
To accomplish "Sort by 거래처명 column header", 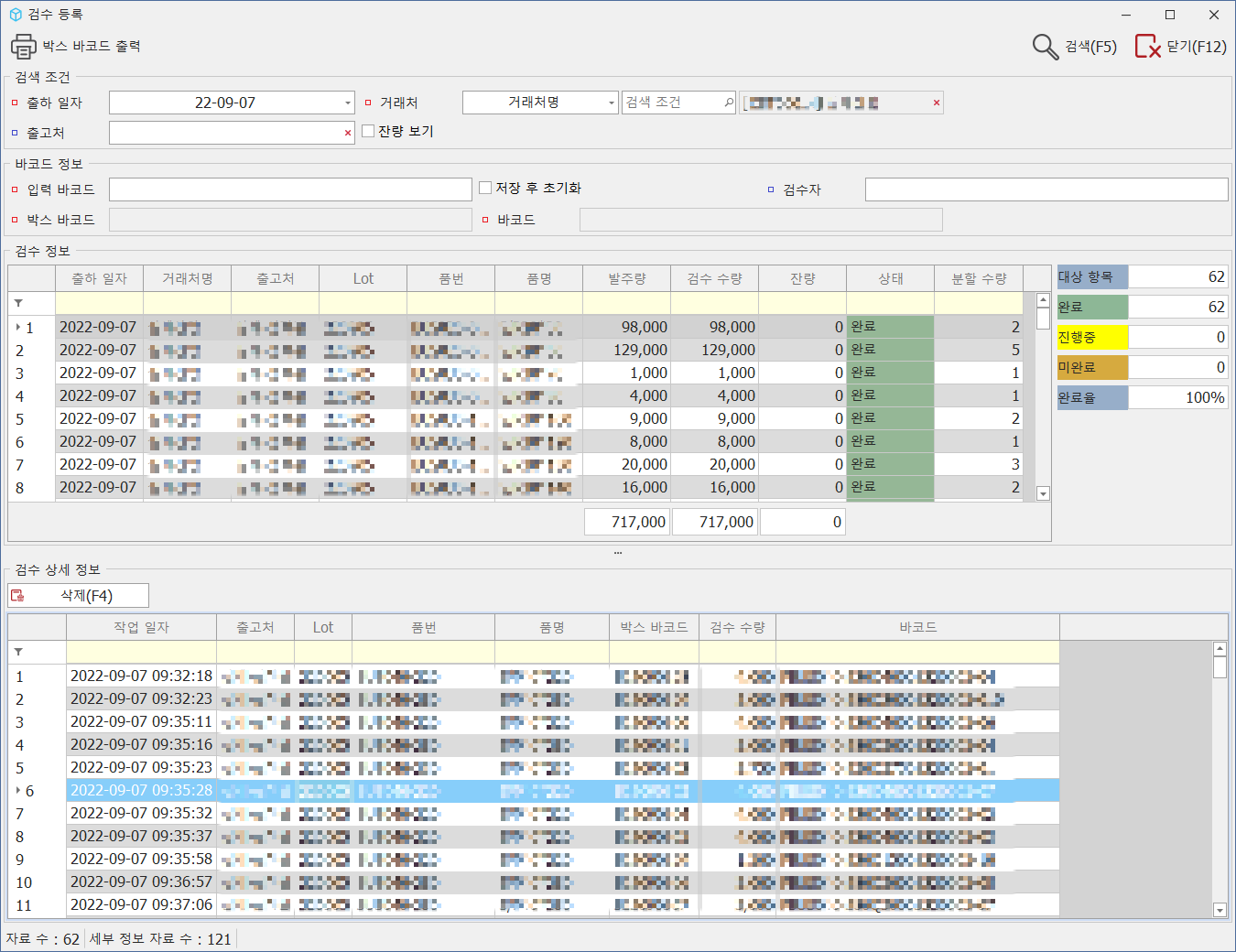I will coord(187,278).
